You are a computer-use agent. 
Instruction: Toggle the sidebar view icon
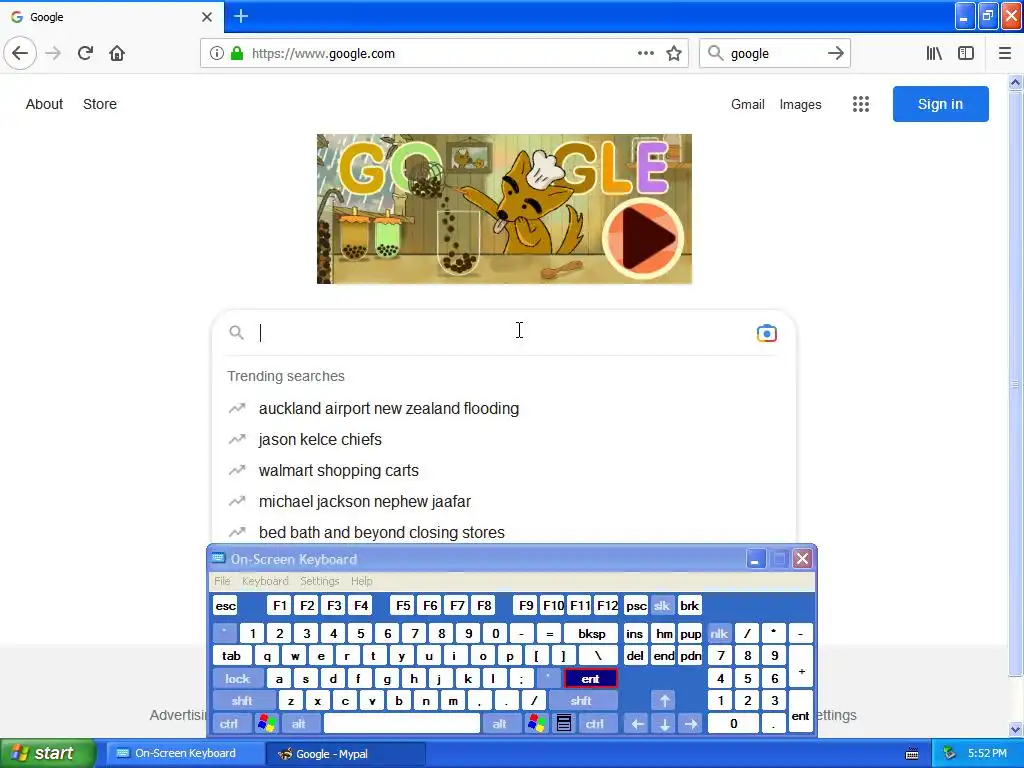pos(966,54)
